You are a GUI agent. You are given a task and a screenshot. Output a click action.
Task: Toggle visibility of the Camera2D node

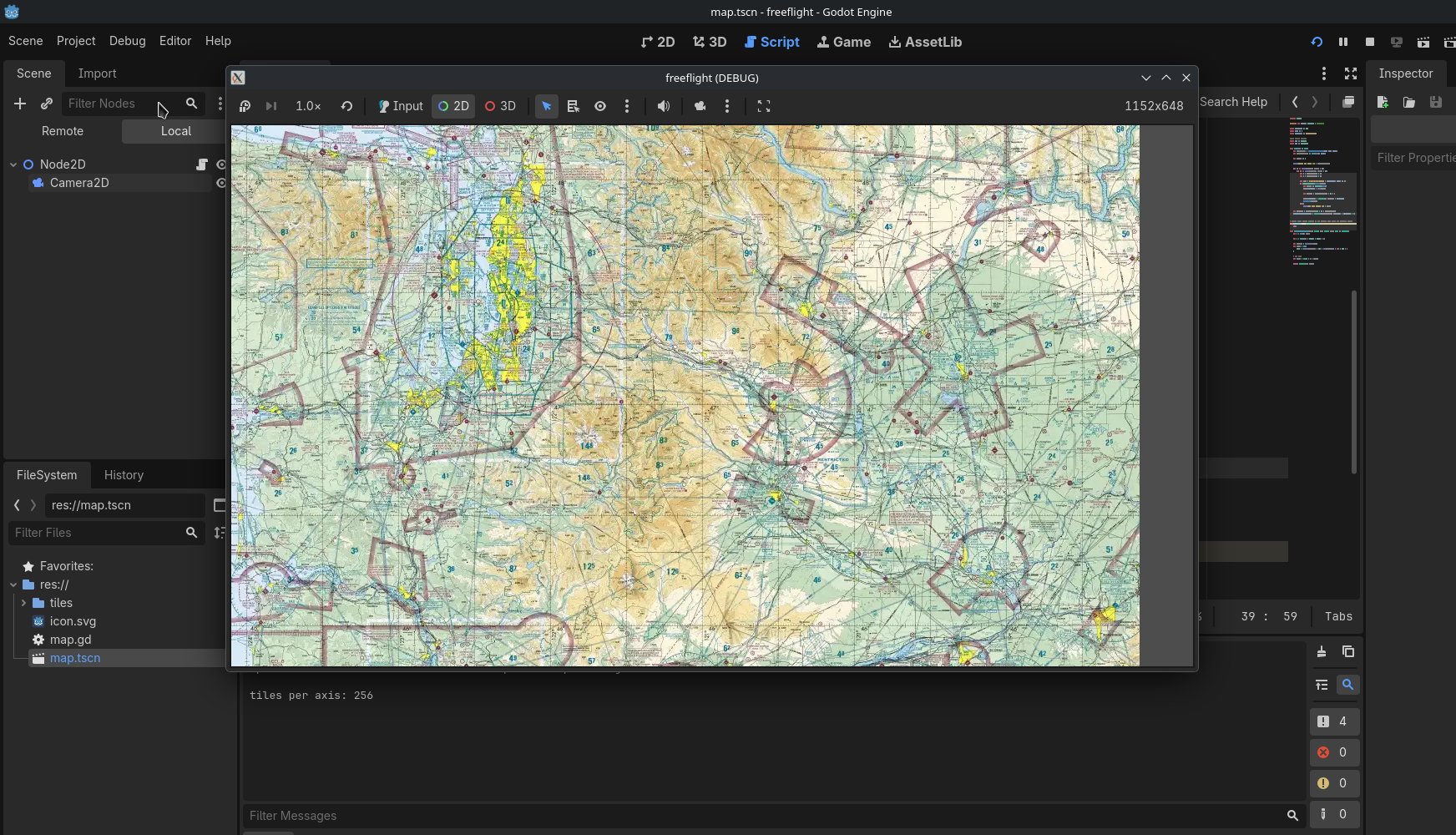[221, 183]
